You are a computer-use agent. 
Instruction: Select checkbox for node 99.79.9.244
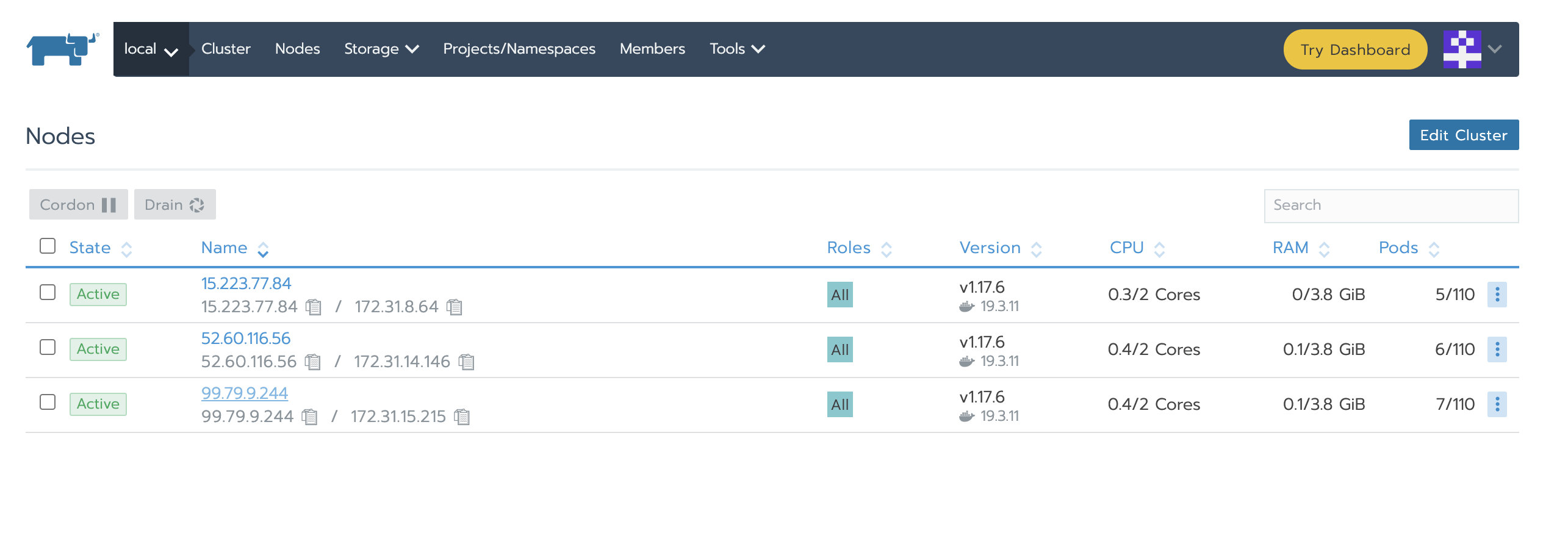point(48,402)
